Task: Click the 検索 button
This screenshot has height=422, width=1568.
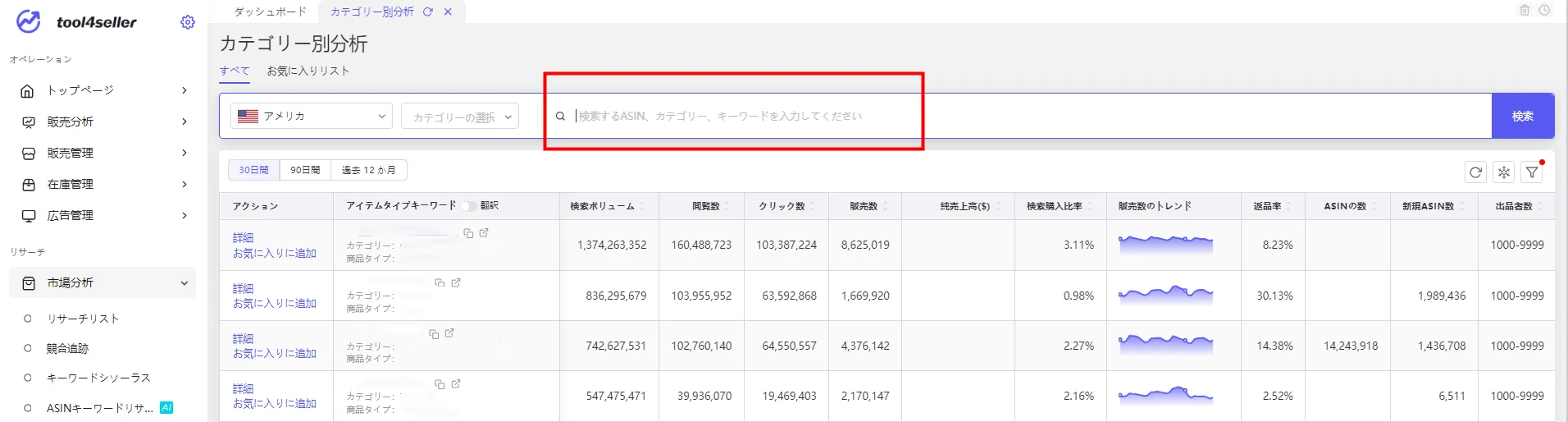Action: (1523, 116)
